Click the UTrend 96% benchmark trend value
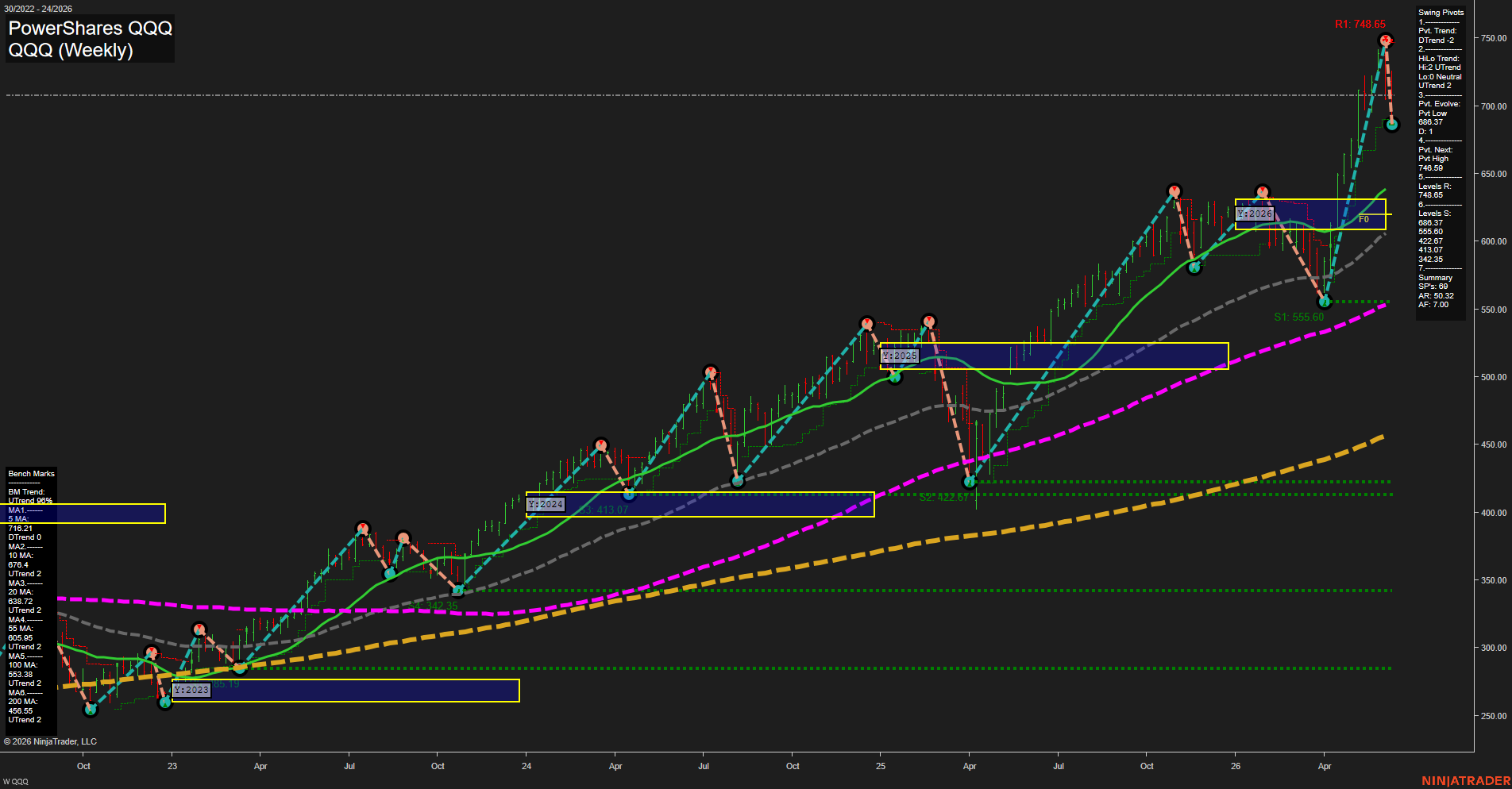This screenshot has height=789, width=1512. tap(30, 501)
